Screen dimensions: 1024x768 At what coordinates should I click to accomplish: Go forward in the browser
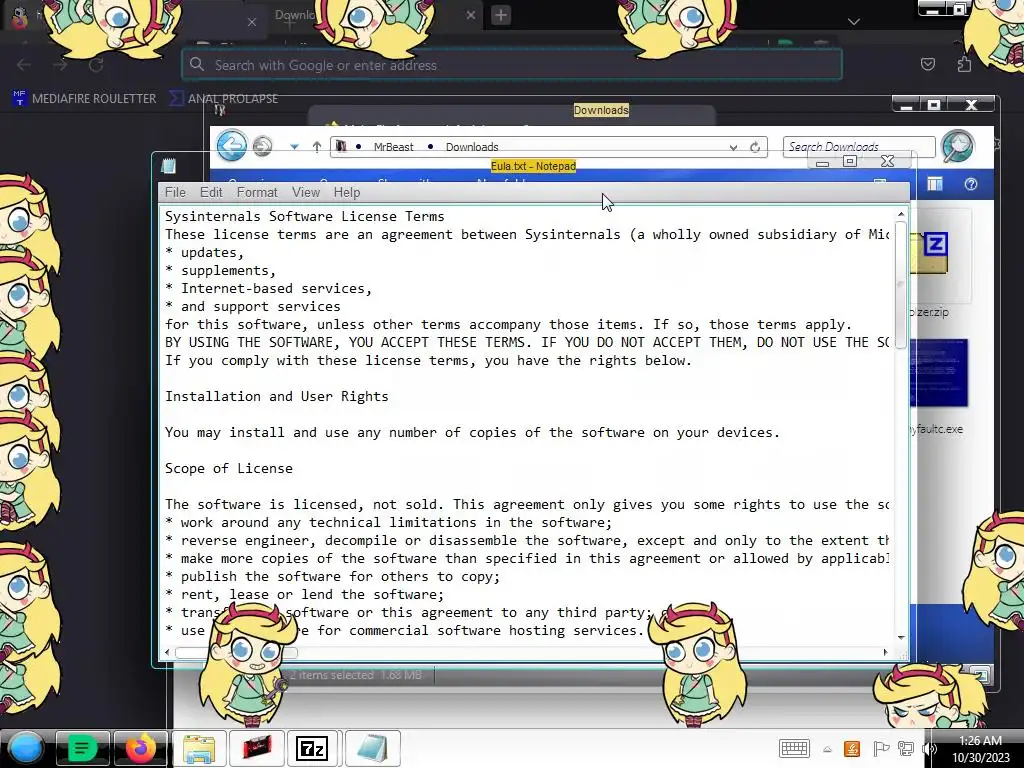click(60, 65)
